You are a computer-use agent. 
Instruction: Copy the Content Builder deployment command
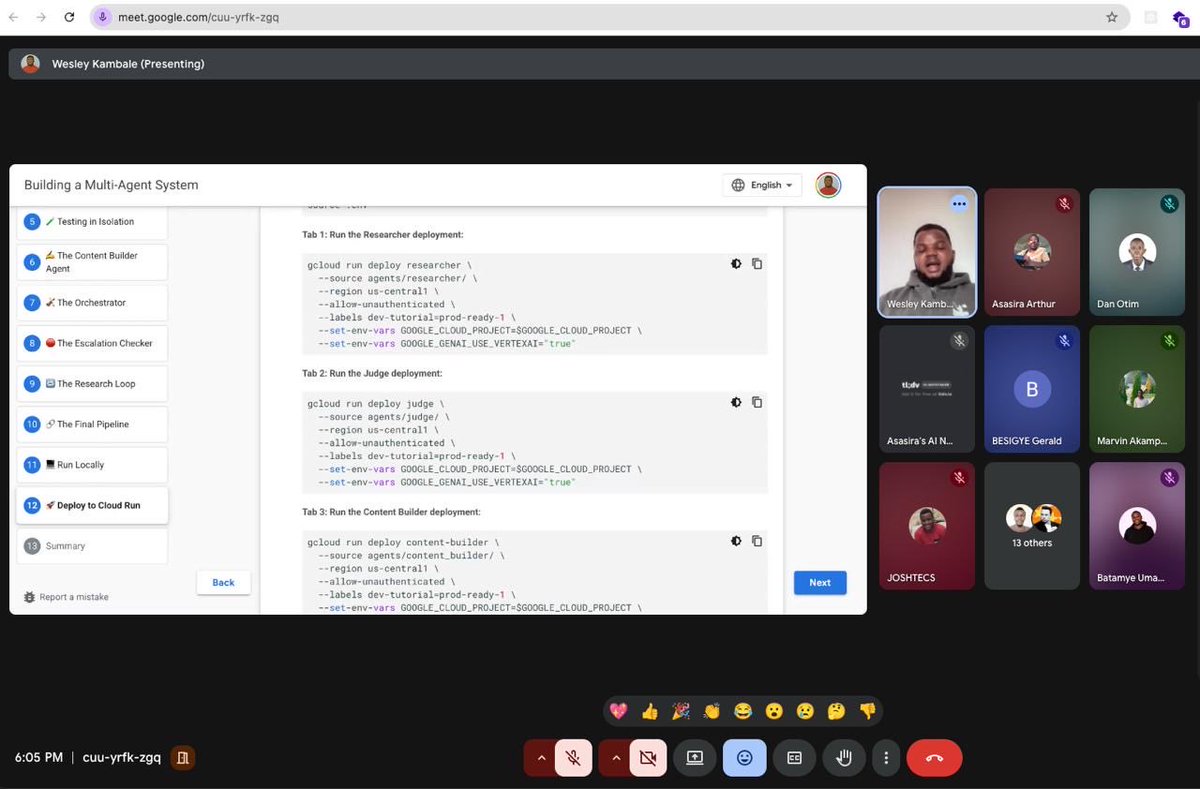757,541
